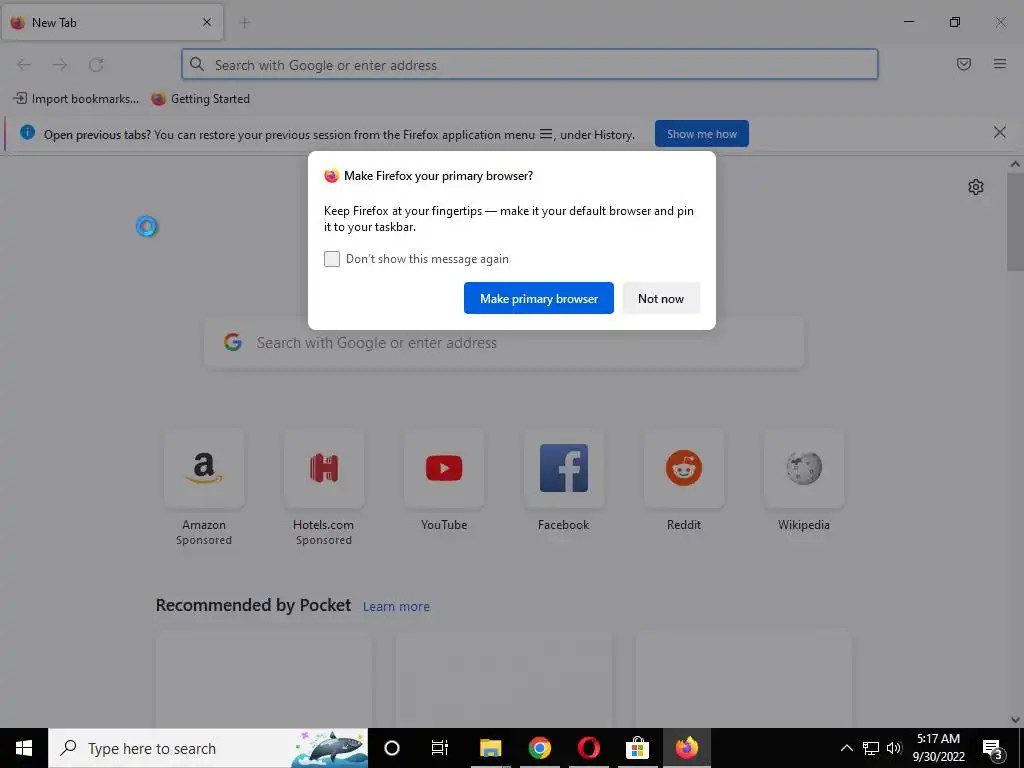Click the Show me how button
The width and height of the screenshot is (1024, 768).
pos(702,134)
